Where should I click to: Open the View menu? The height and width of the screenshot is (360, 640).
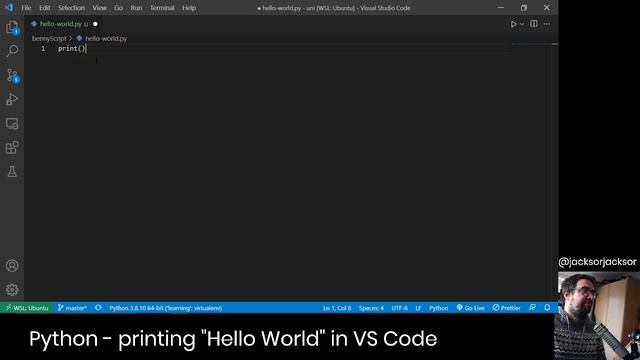pos(99,8)
